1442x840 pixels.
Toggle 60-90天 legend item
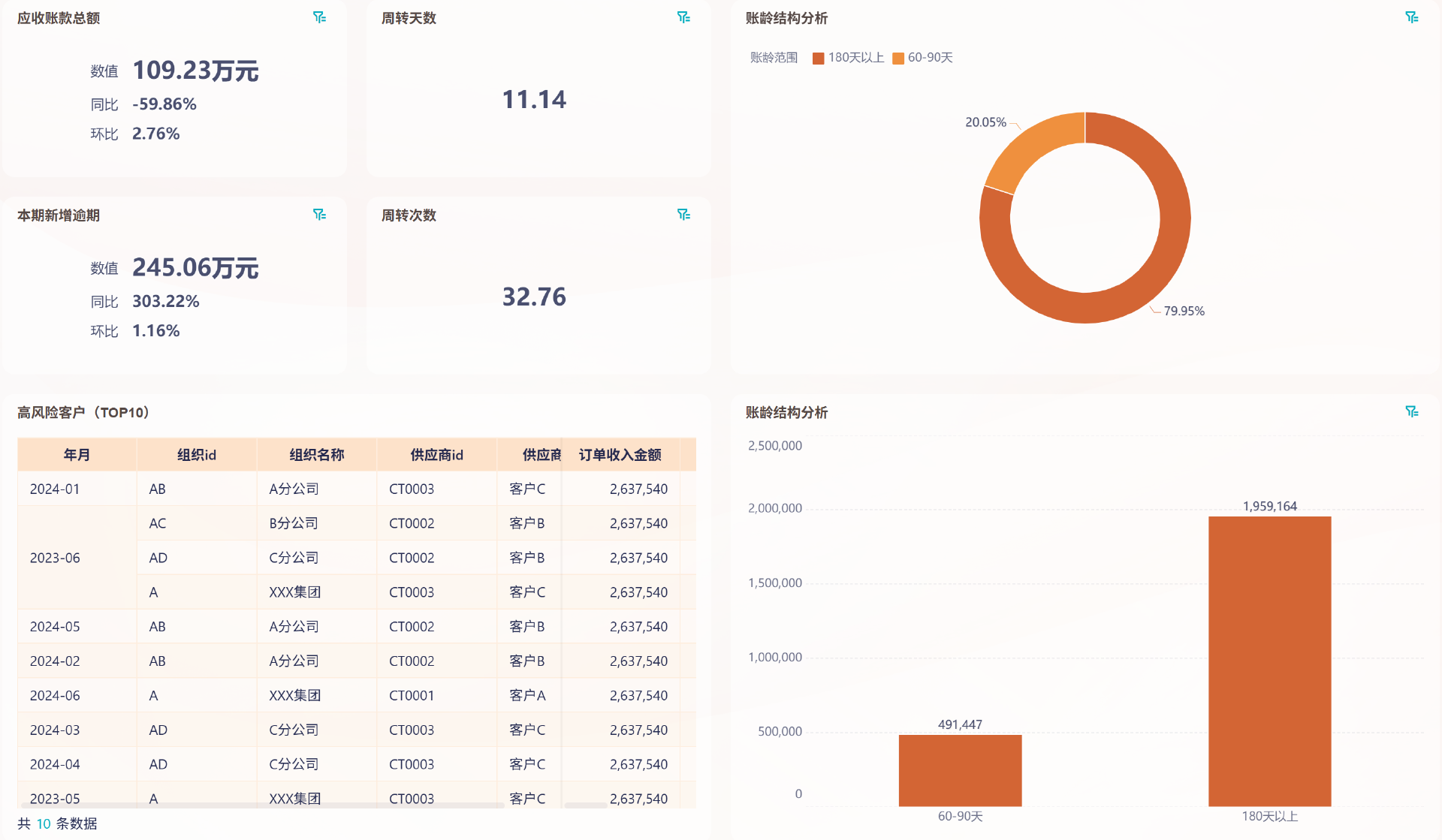[922, 58]
